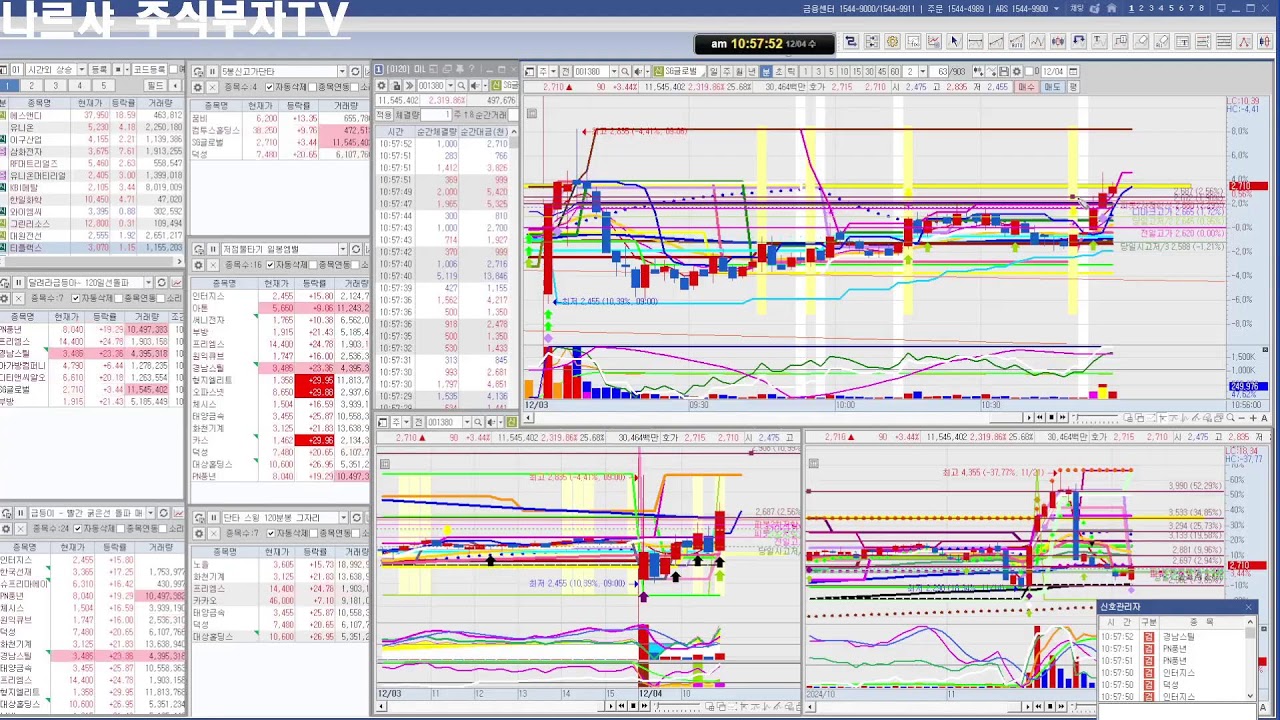
Task: Toggle 종목연동 checkbox in the 저점불타기 panel
Action: [313, 265]
